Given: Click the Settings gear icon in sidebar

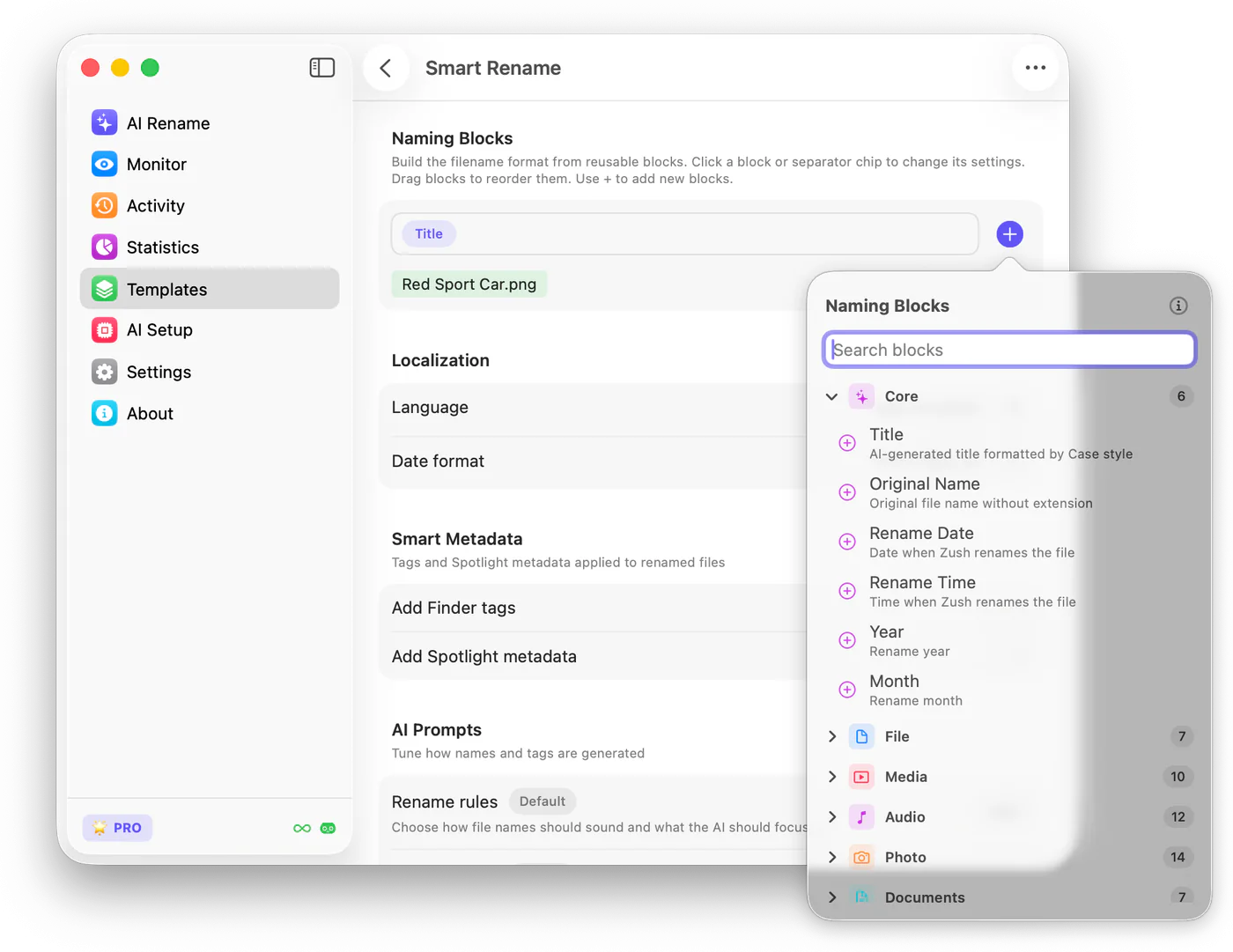Looking at the screenshot, I should [105, 372].
